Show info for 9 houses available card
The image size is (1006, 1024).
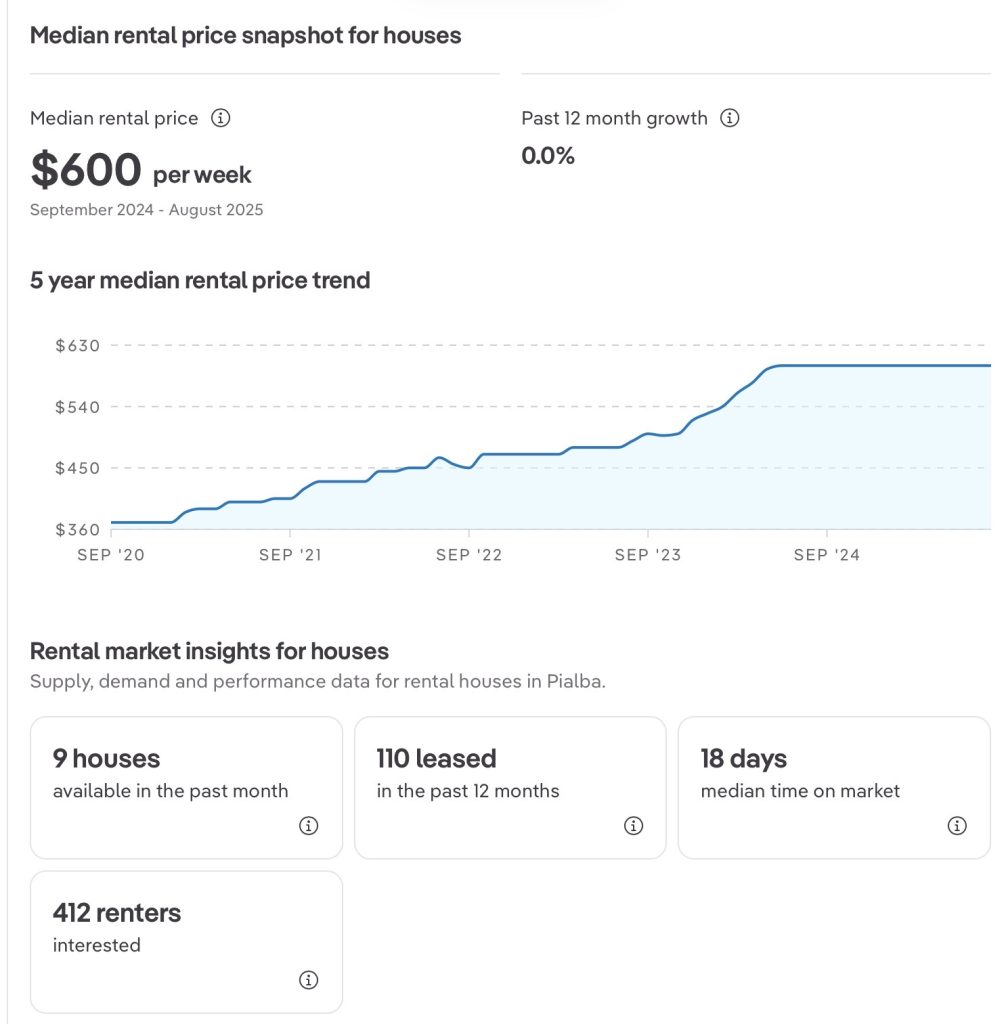[309, 826]
